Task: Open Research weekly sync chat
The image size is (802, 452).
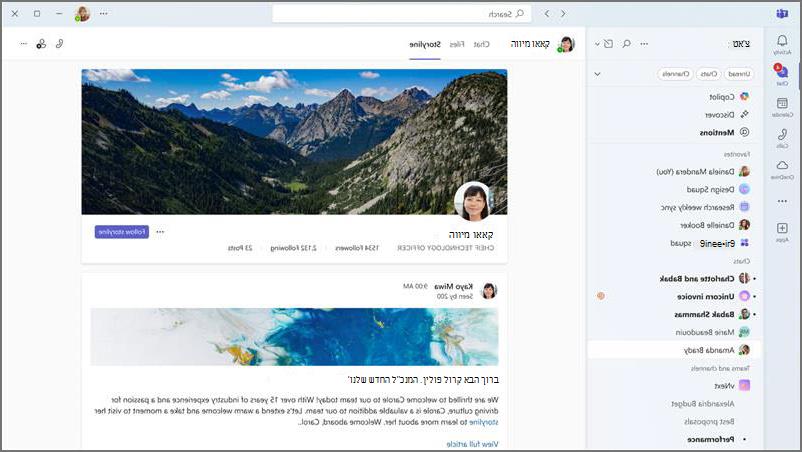Action: pos(675,207)
